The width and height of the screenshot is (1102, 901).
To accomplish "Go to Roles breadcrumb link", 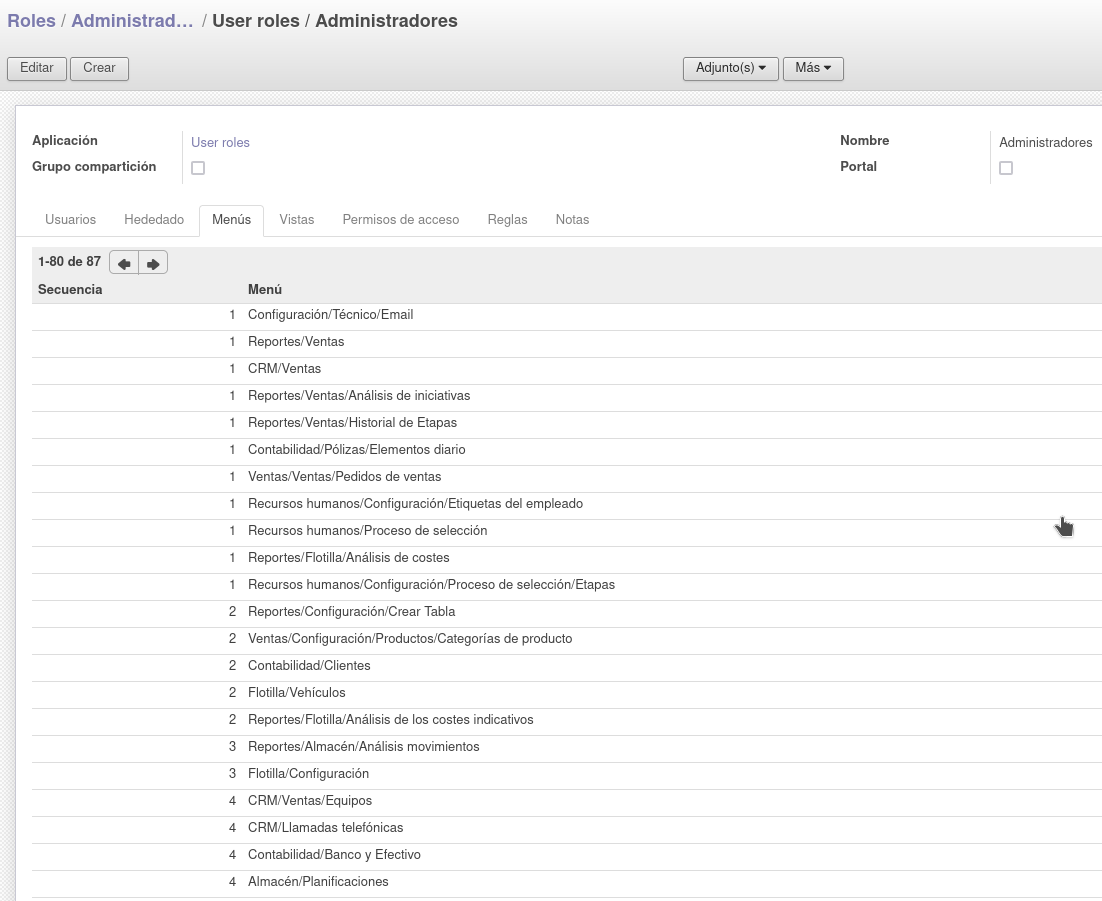I will (x=31, y=21).
